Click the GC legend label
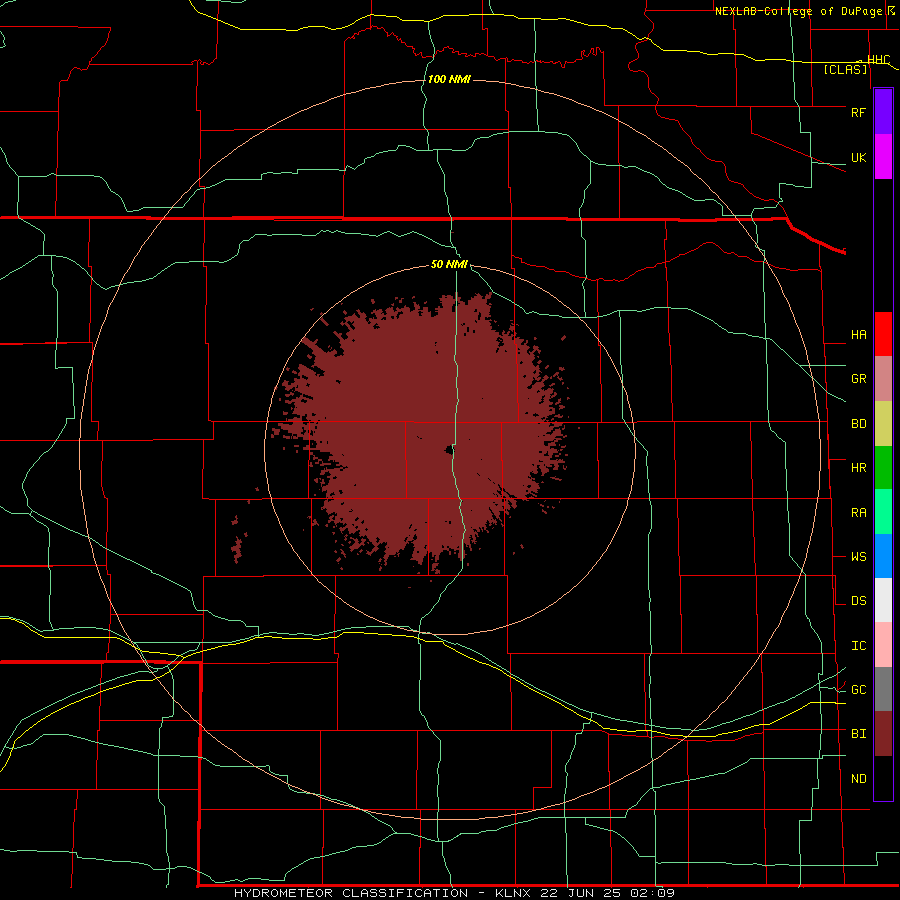 (x=858, y=690)
